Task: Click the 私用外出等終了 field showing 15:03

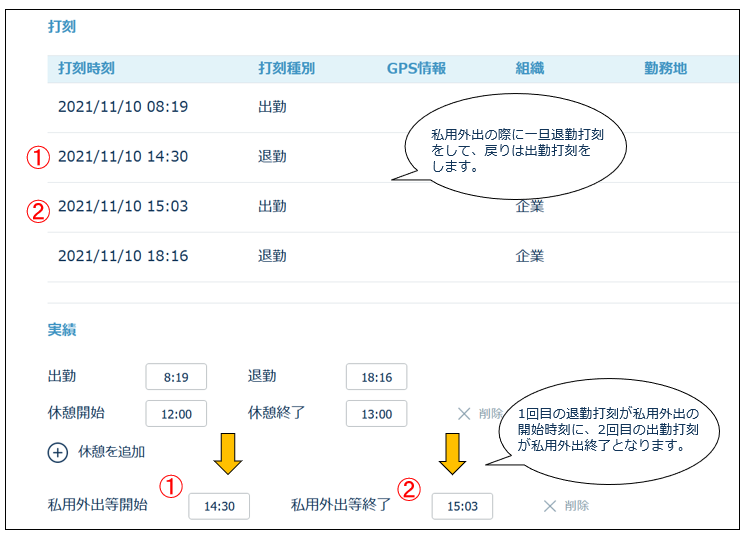Action: point(462,506)
